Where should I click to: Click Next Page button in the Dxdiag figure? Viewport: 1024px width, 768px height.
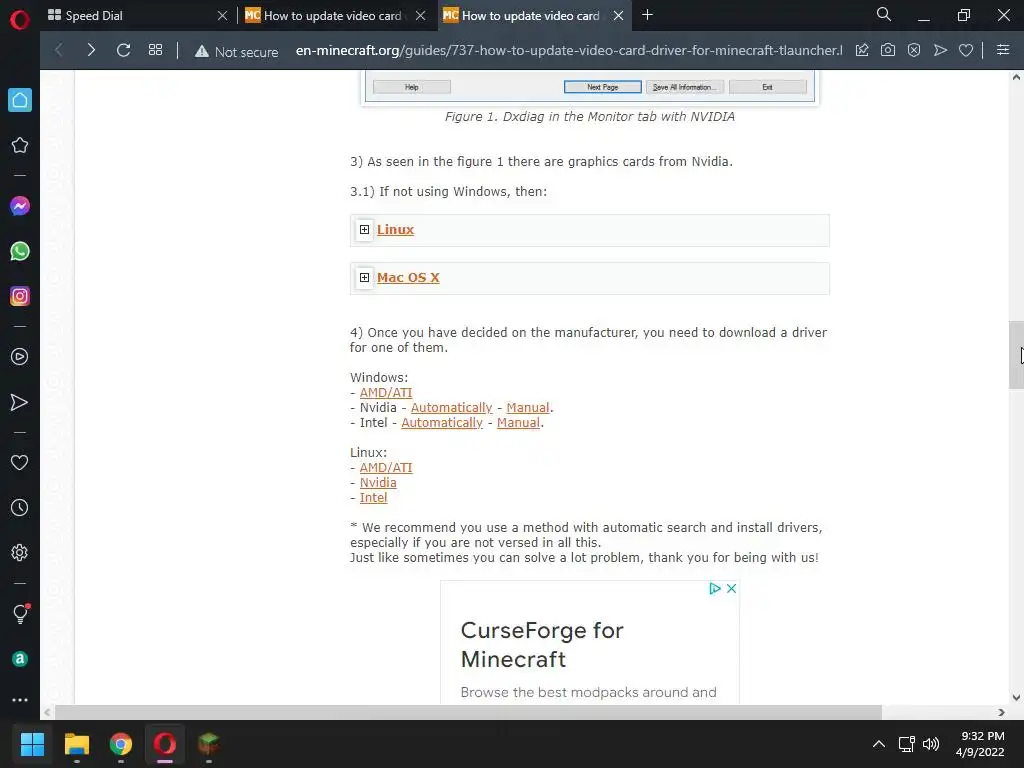[x=603, y=87]
